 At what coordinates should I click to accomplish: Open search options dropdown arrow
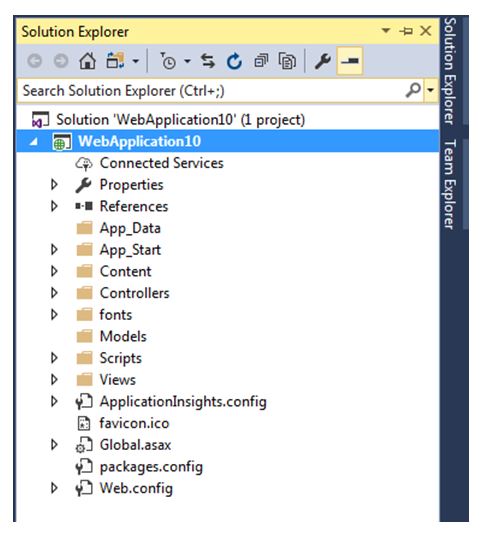pyautogui.click(x=431, y=90)
